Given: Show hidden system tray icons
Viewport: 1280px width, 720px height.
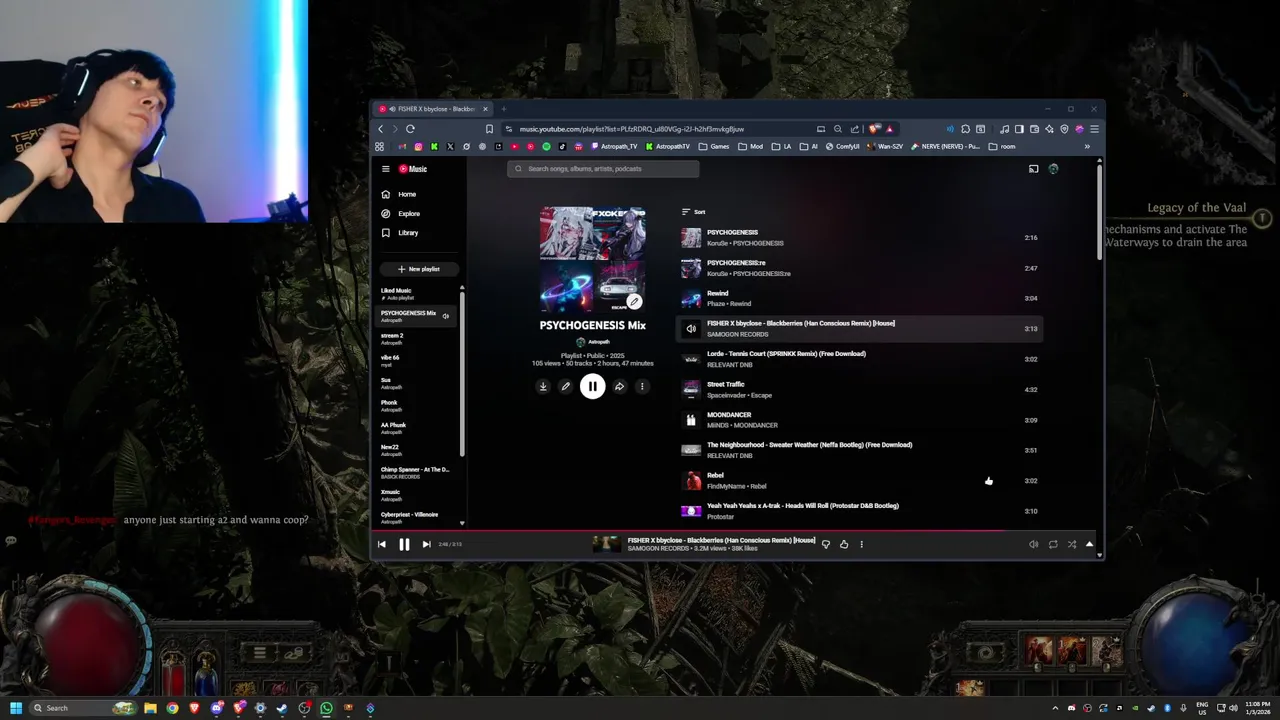Looking at the screenshot, I should 1056,708.
